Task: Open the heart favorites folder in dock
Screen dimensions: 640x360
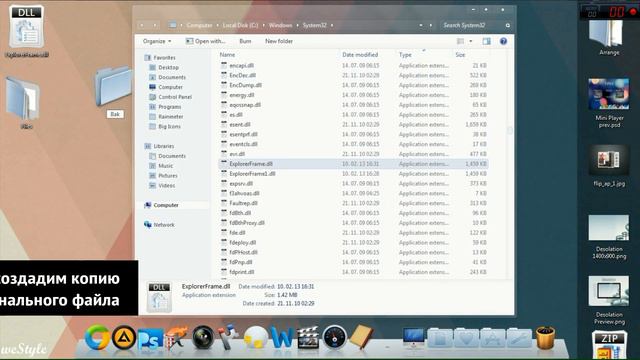Action: coord(466,339)
